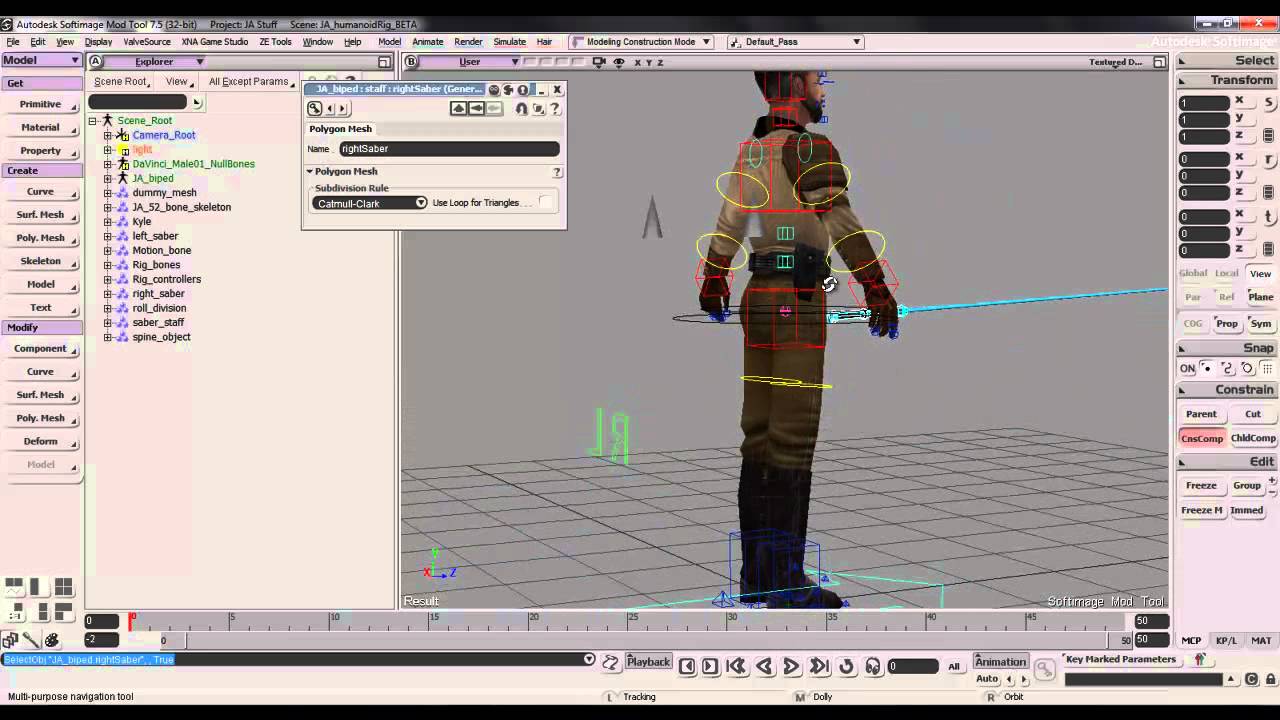Viewport: 1280px width, 720px height.
Task: Select snap to grid icon
Action: click(1267, 368)
